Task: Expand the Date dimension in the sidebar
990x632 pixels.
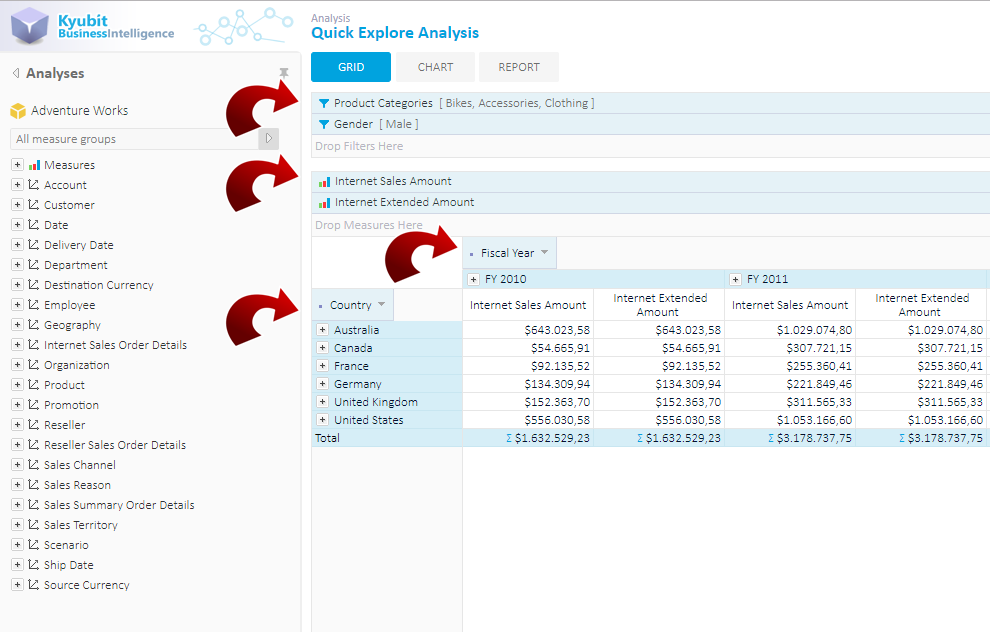Action: (x=16, y=224)
